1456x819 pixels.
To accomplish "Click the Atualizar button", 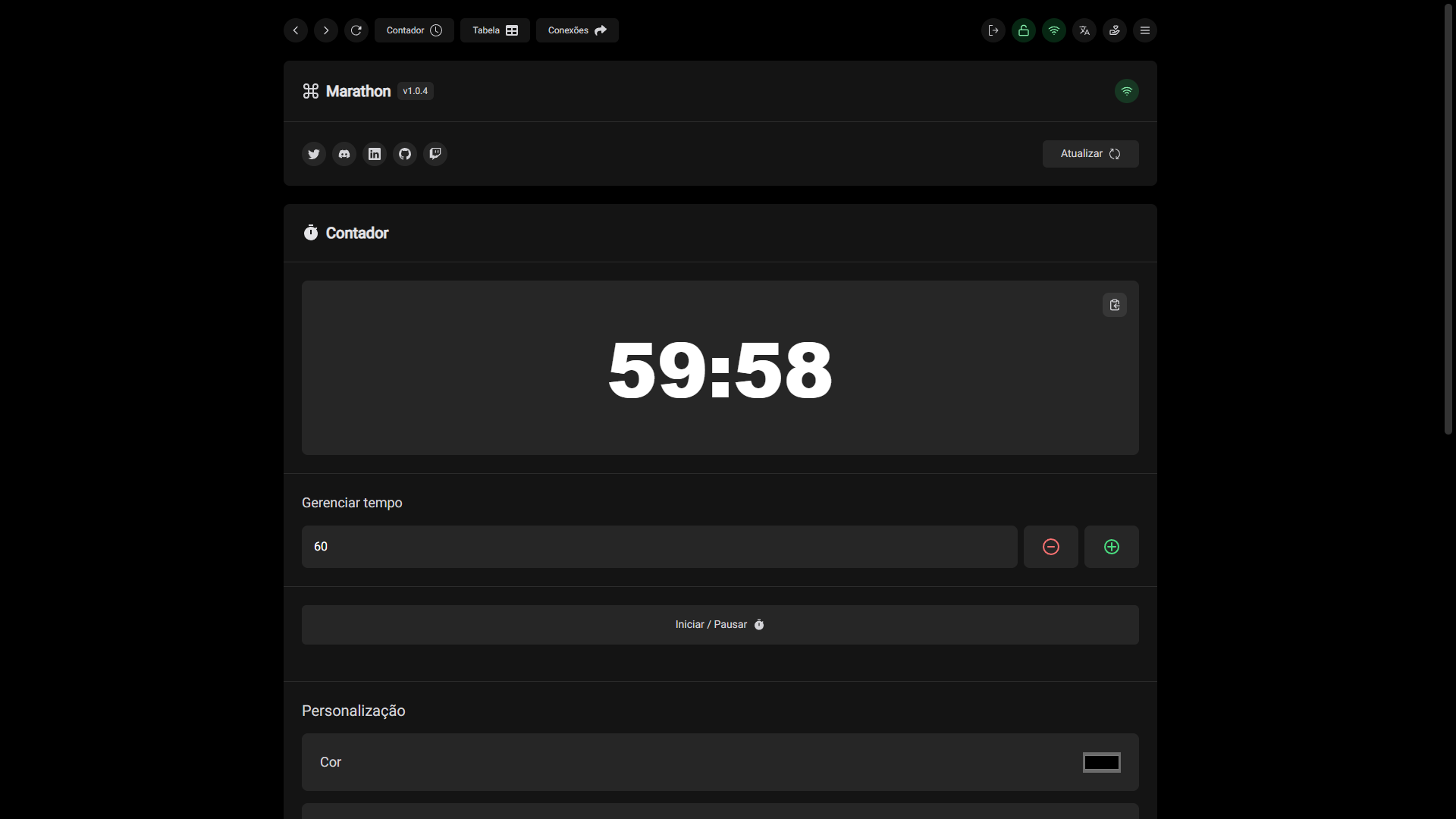I will (x=1090, y=154).
